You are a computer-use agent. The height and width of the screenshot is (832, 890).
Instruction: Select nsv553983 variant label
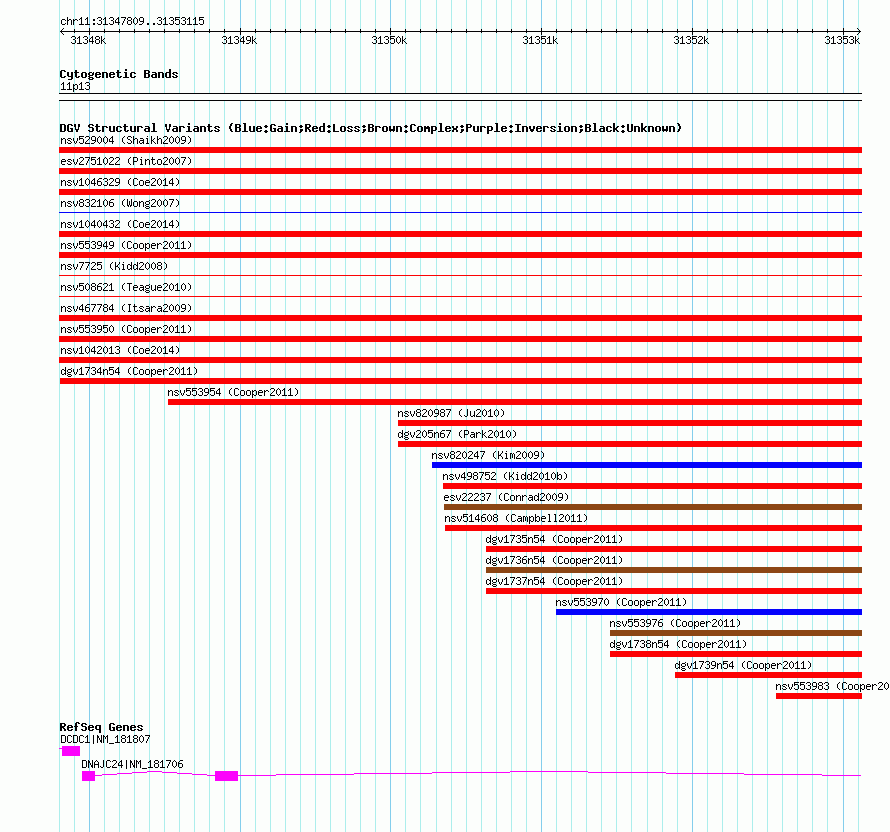[x=832, y=686]
